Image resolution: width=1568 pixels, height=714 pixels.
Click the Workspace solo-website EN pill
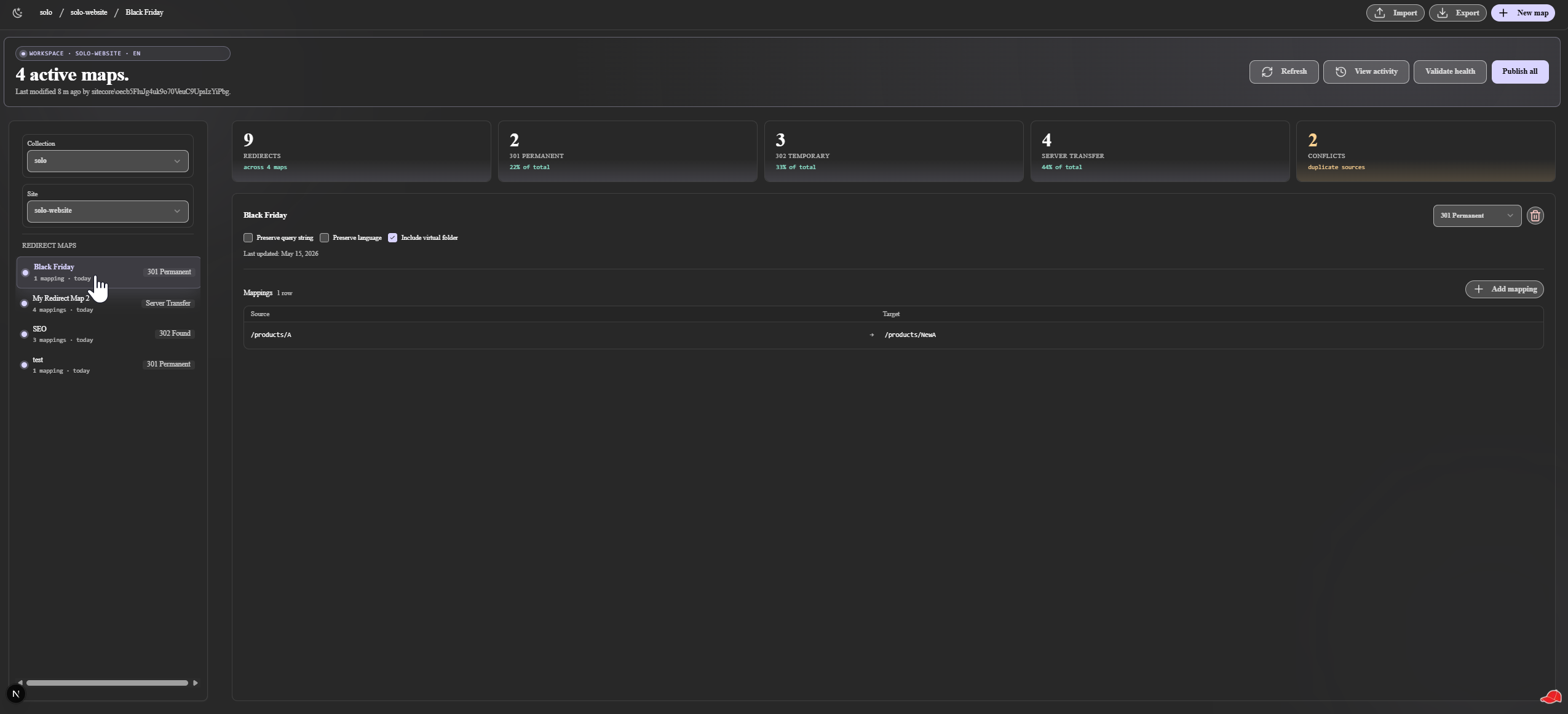coord(123,54)
